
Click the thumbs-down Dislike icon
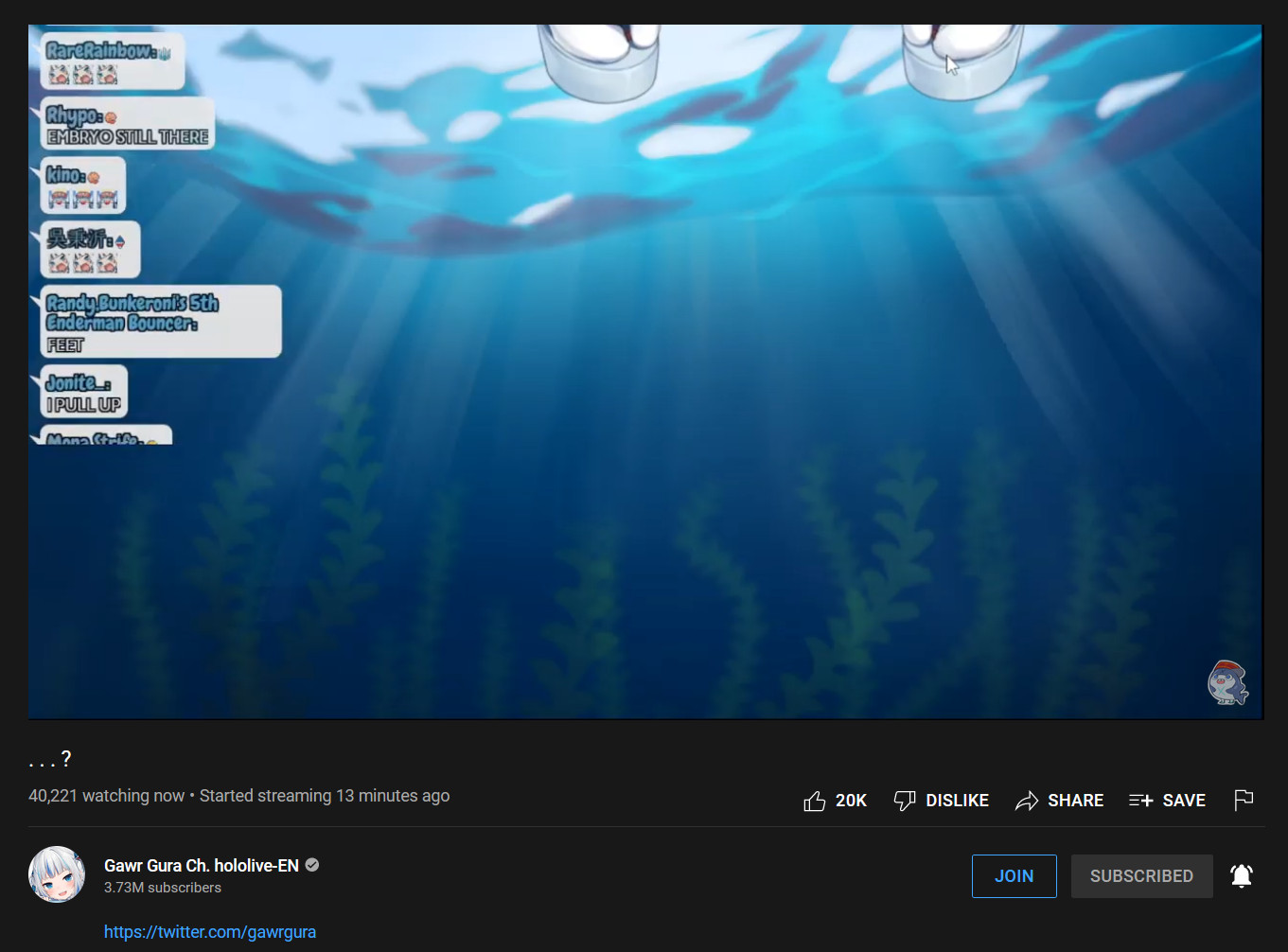pos(905,802)
